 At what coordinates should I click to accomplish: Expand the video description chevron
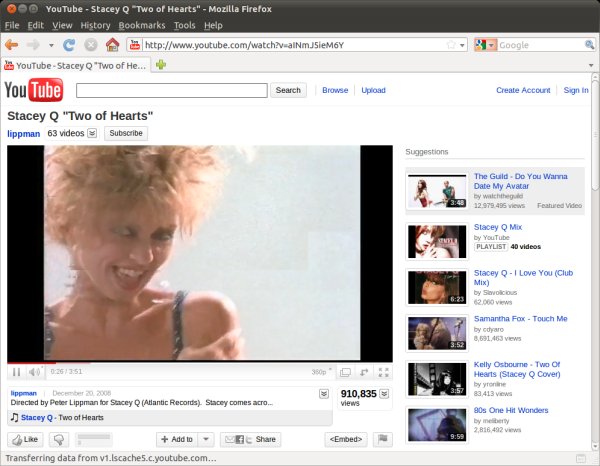324,394
